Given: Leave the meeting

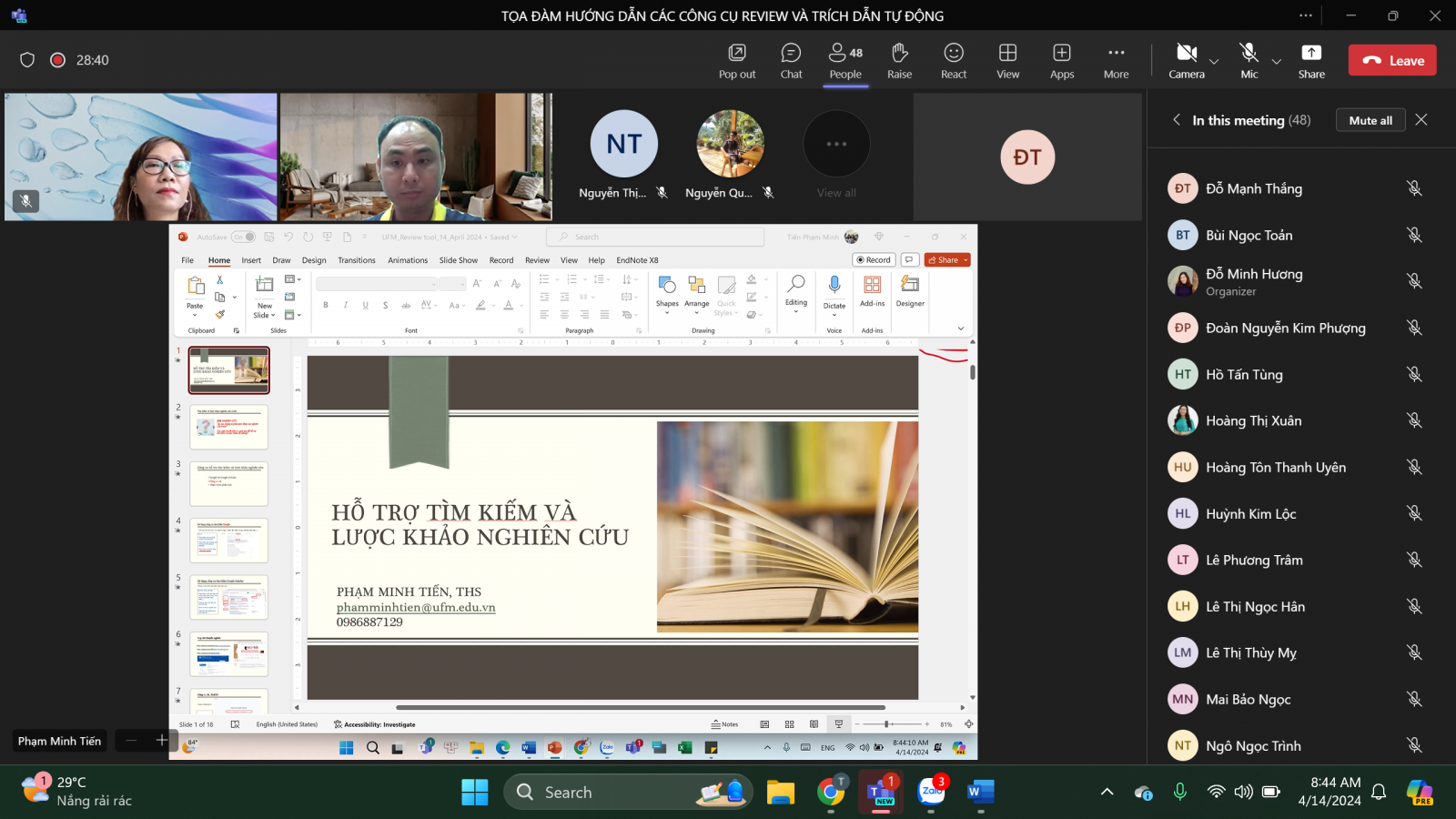Looking at the screenshot, I should click(x=1391, y=60).
